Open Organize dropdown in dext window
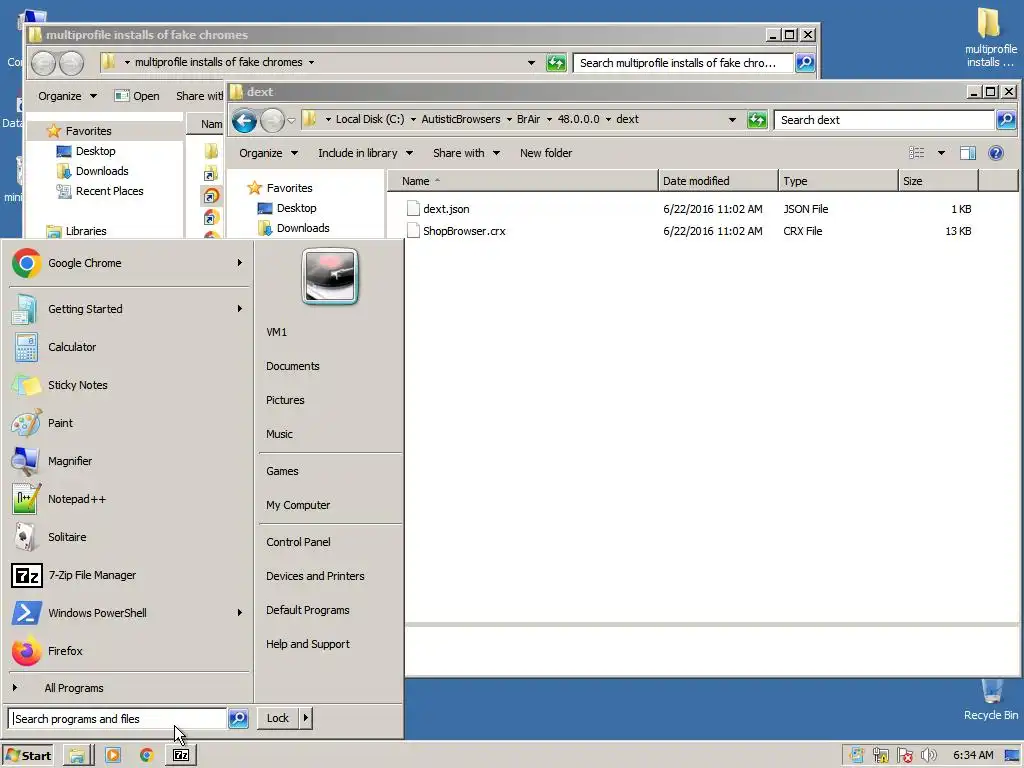The image size is (1024, 768). (x=268, y=153)
